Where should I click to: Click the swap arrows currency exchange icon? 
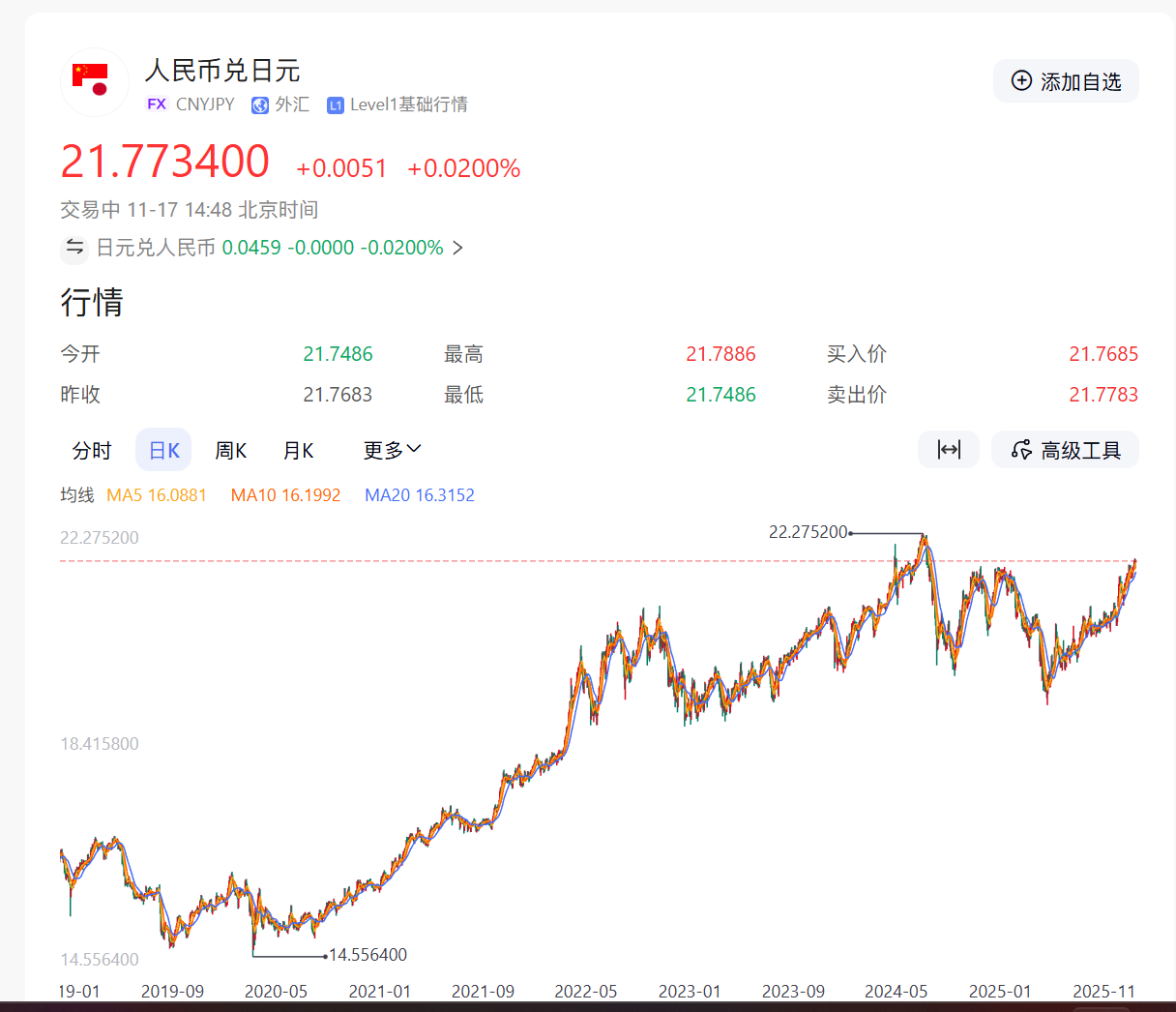(74, 248)
